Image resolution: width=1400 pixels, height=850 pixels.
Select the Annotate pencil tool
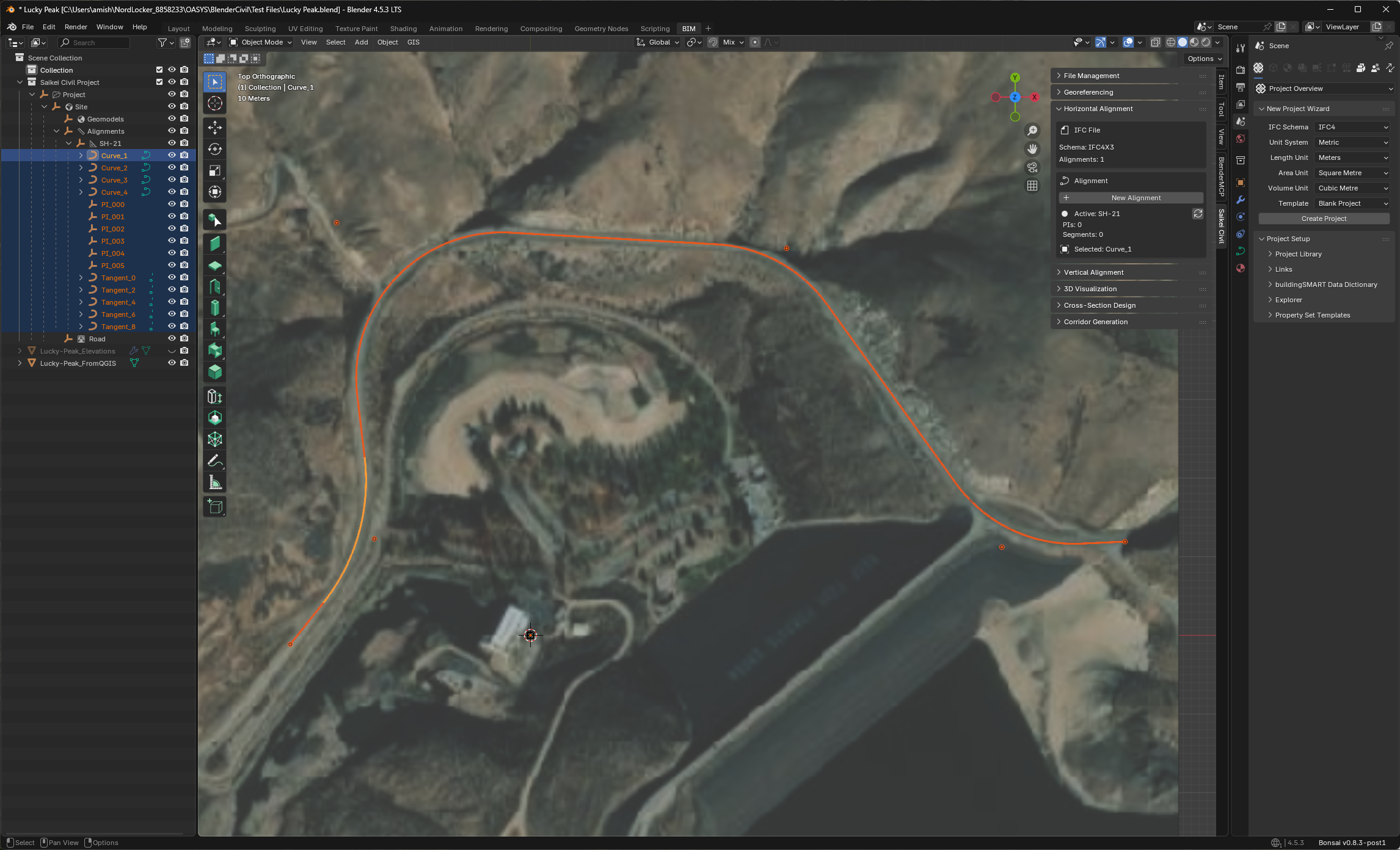[214, 461]
